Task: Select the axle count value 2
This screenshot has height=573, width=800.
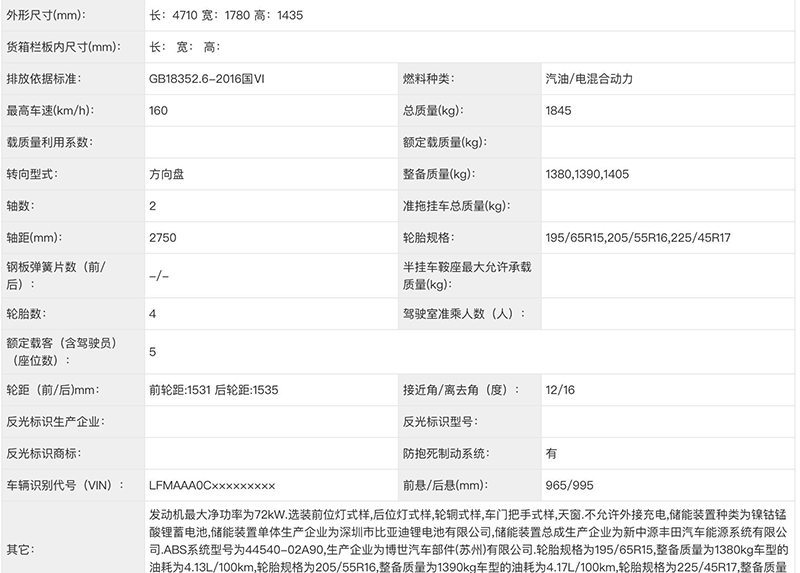Action: 153,206
